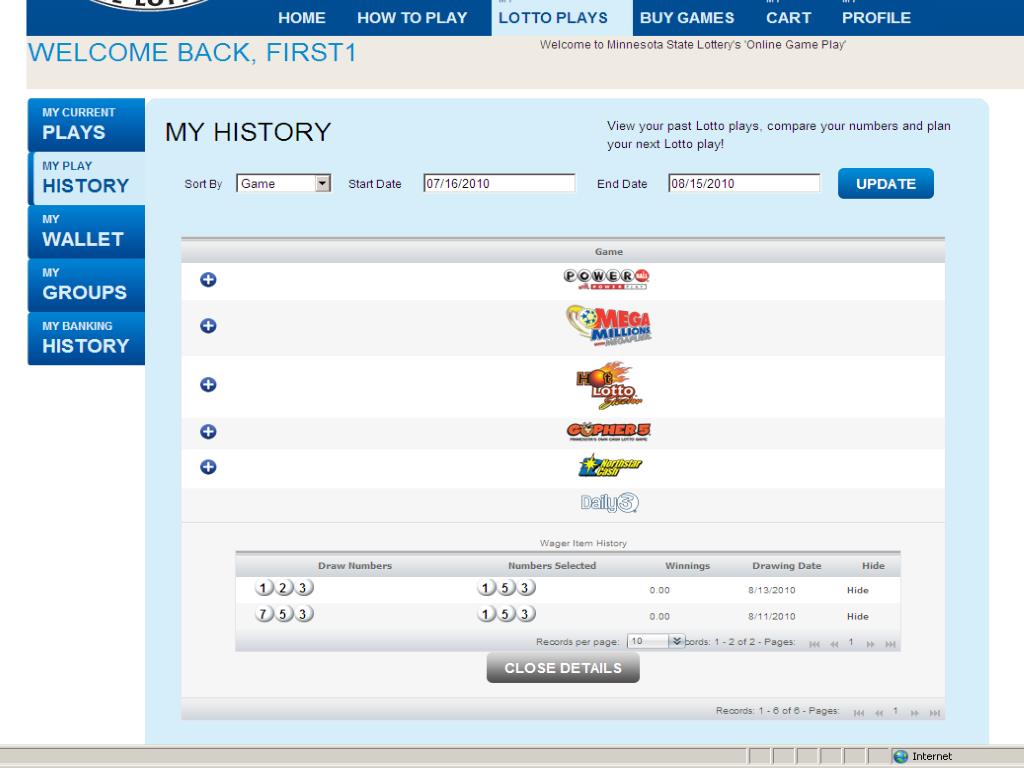Viewport: 1024px width, 768px height.
Task: Click the Powerball game logo
Action: click(x=607, y=279)
